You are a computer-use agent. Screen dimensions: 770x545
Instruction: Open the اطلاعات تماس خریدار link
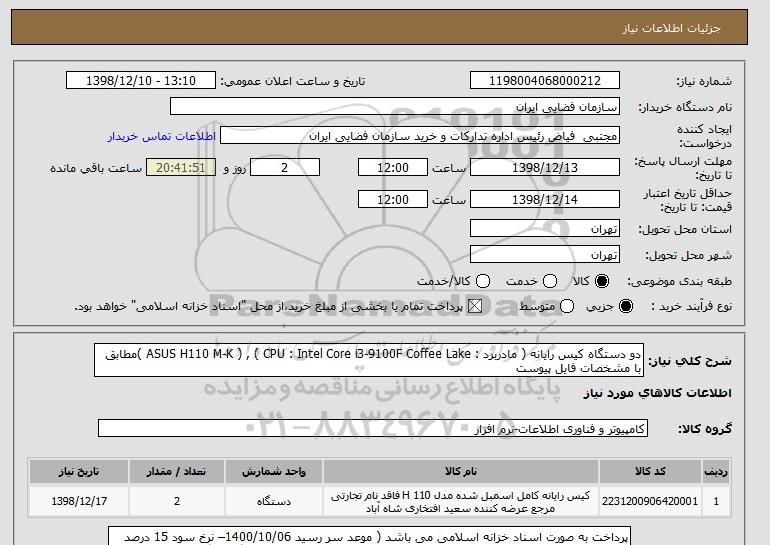click(x=162, y=136)
